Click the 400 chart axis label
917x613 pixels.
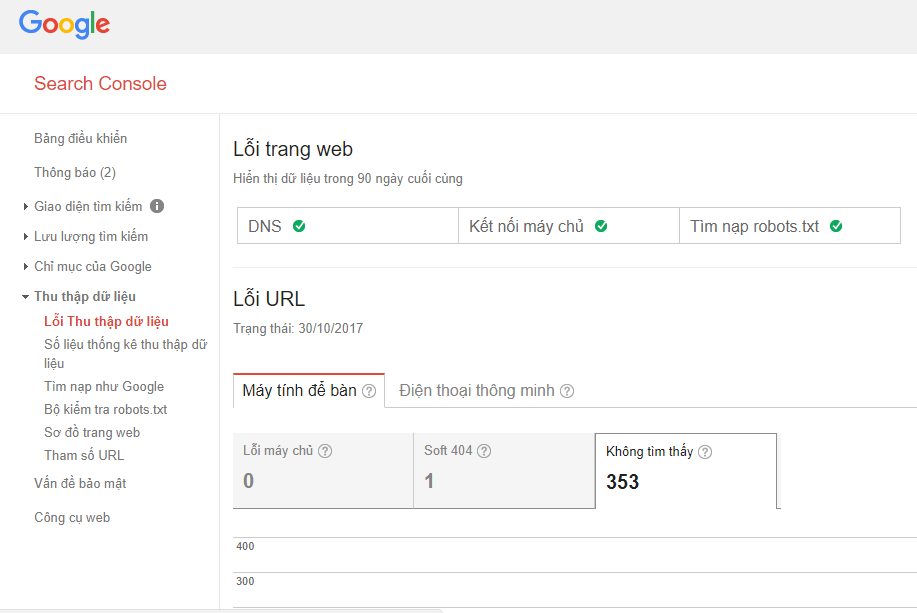point(245,546)
